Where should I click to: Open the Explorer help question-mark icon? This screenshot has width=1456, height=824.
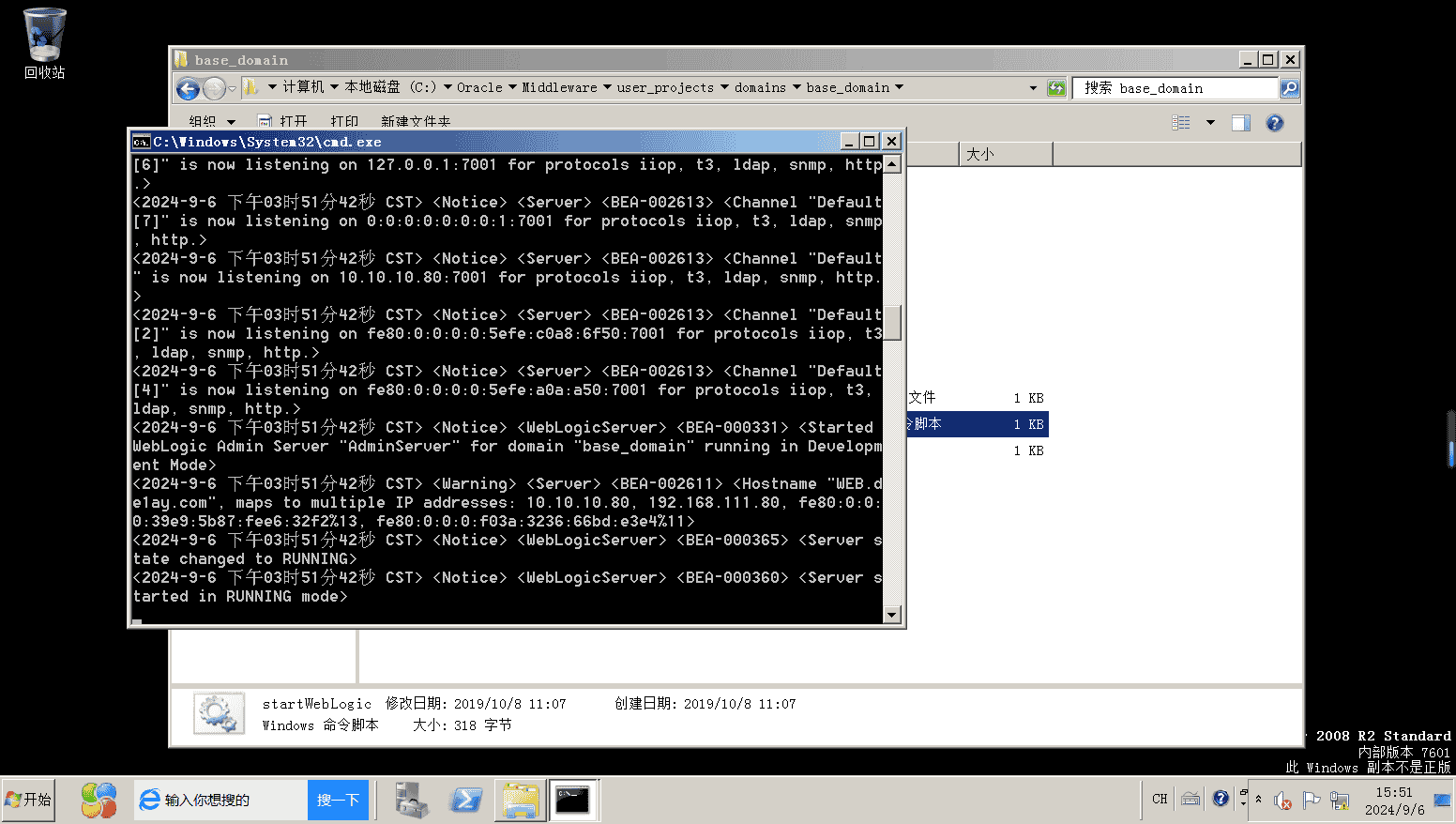pos(1274,123)
